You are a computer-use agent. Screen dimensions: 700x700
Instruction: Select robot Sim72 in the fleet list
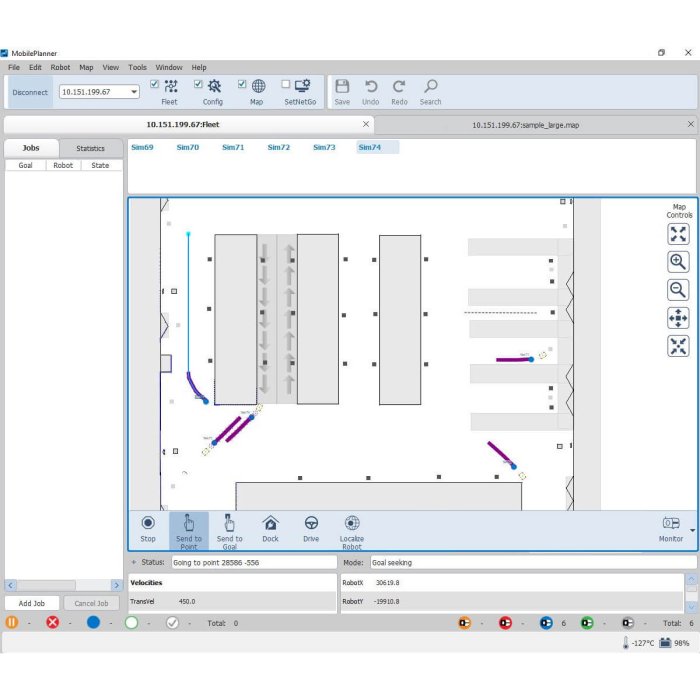pos(278,147)
